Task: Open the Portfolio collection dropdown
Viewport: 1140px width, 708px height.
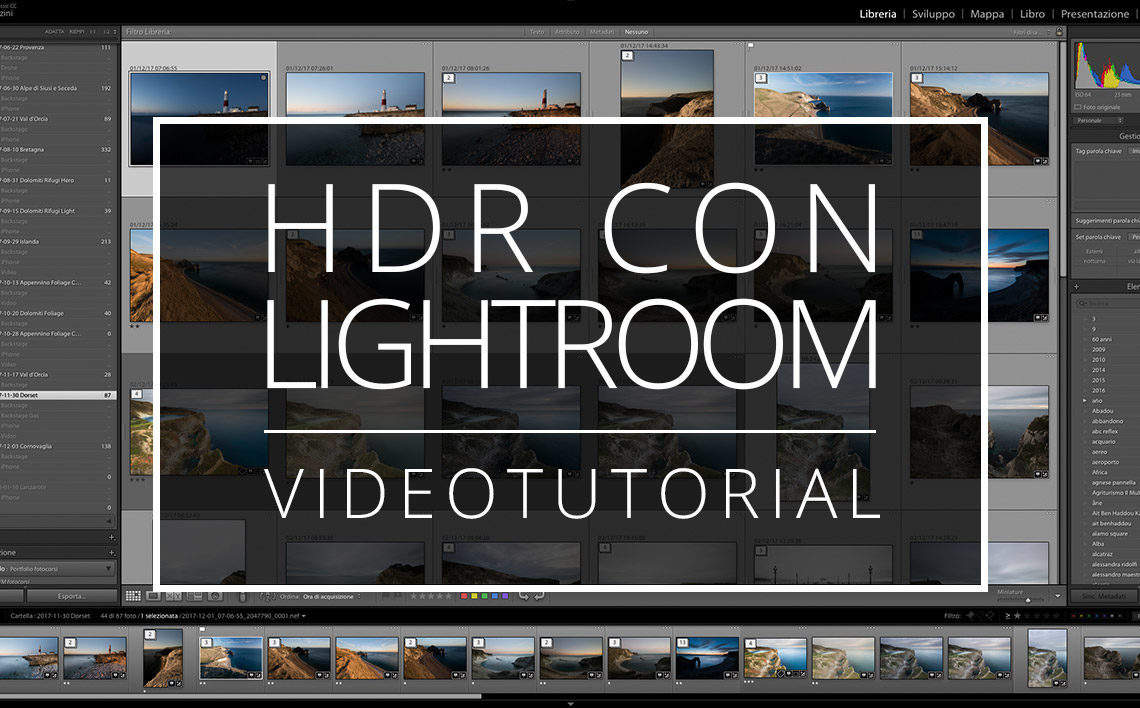Action: point(57,568)
